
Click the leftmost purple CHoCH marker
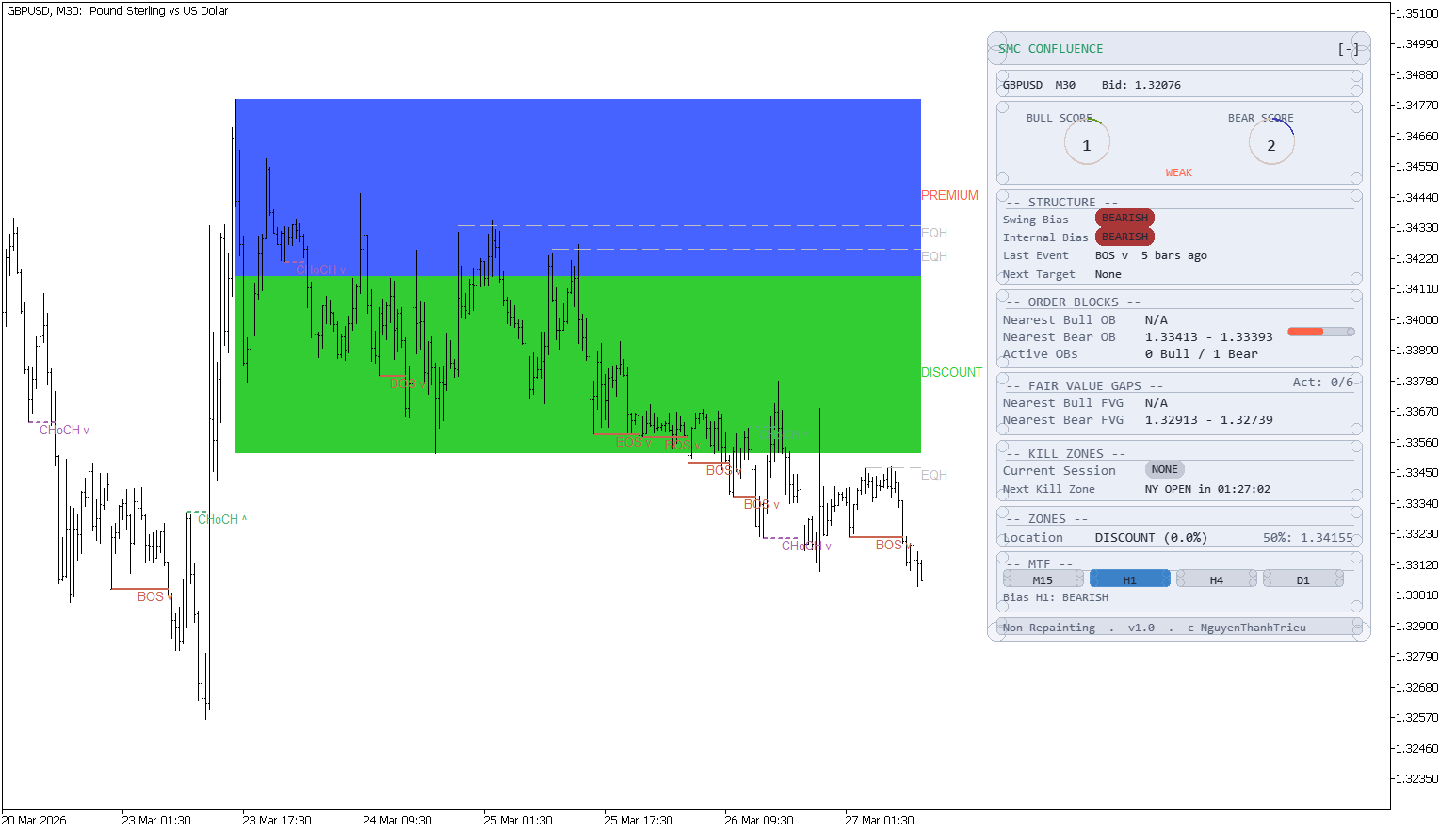click(x=64, y=430)
